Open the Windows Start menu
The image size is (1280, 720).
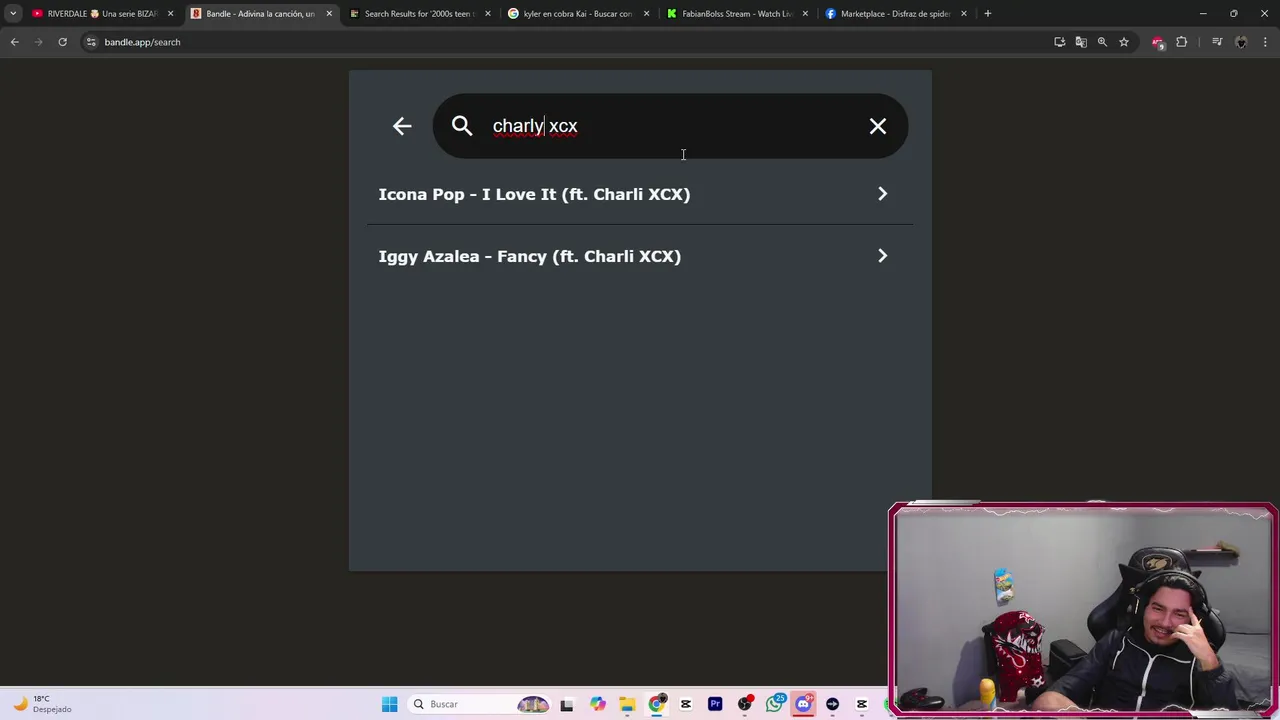[x=390, y=704]
